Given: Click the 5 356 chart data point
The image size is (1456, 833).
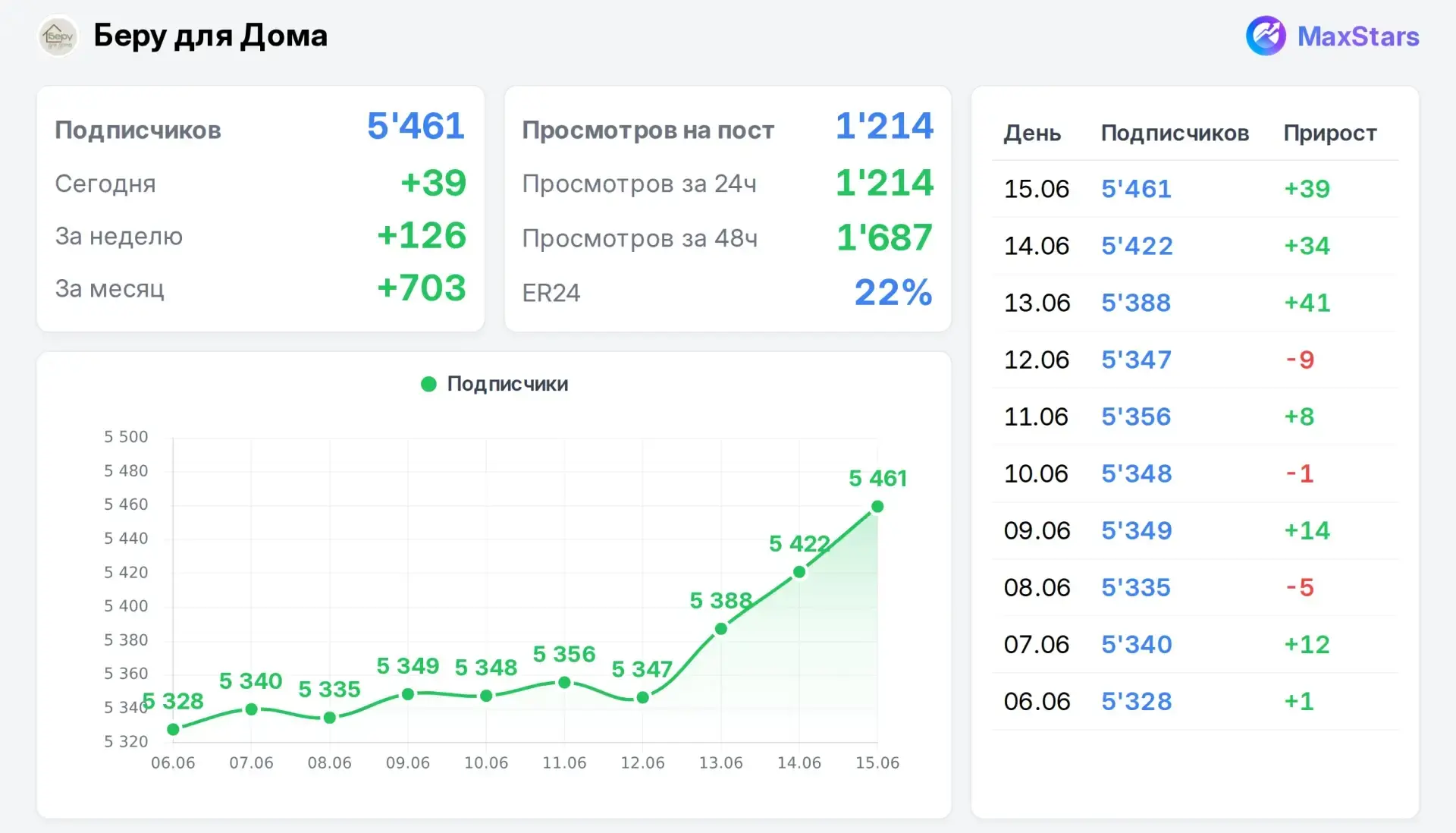Looking at the screenshot, I should coord(564,683).
